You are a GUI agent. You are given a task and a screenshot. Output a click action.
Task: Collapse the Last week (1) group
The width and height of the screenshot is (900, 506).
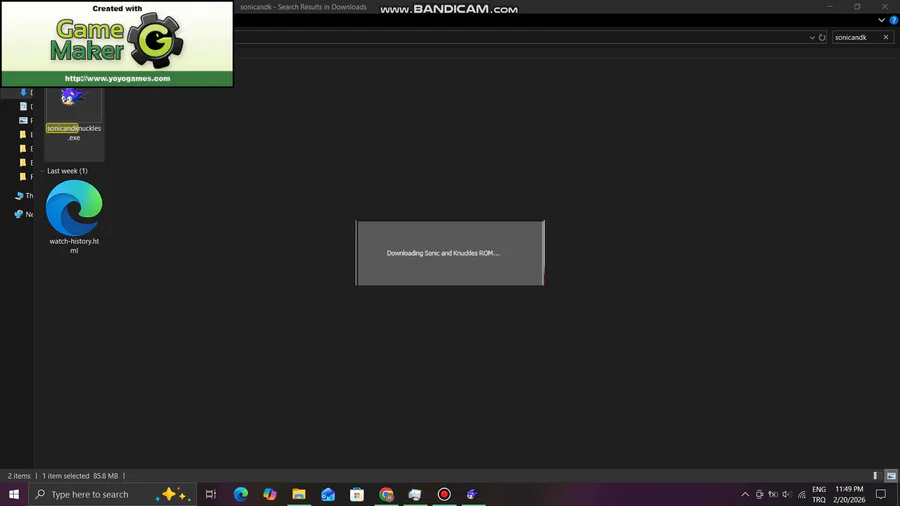42,171
